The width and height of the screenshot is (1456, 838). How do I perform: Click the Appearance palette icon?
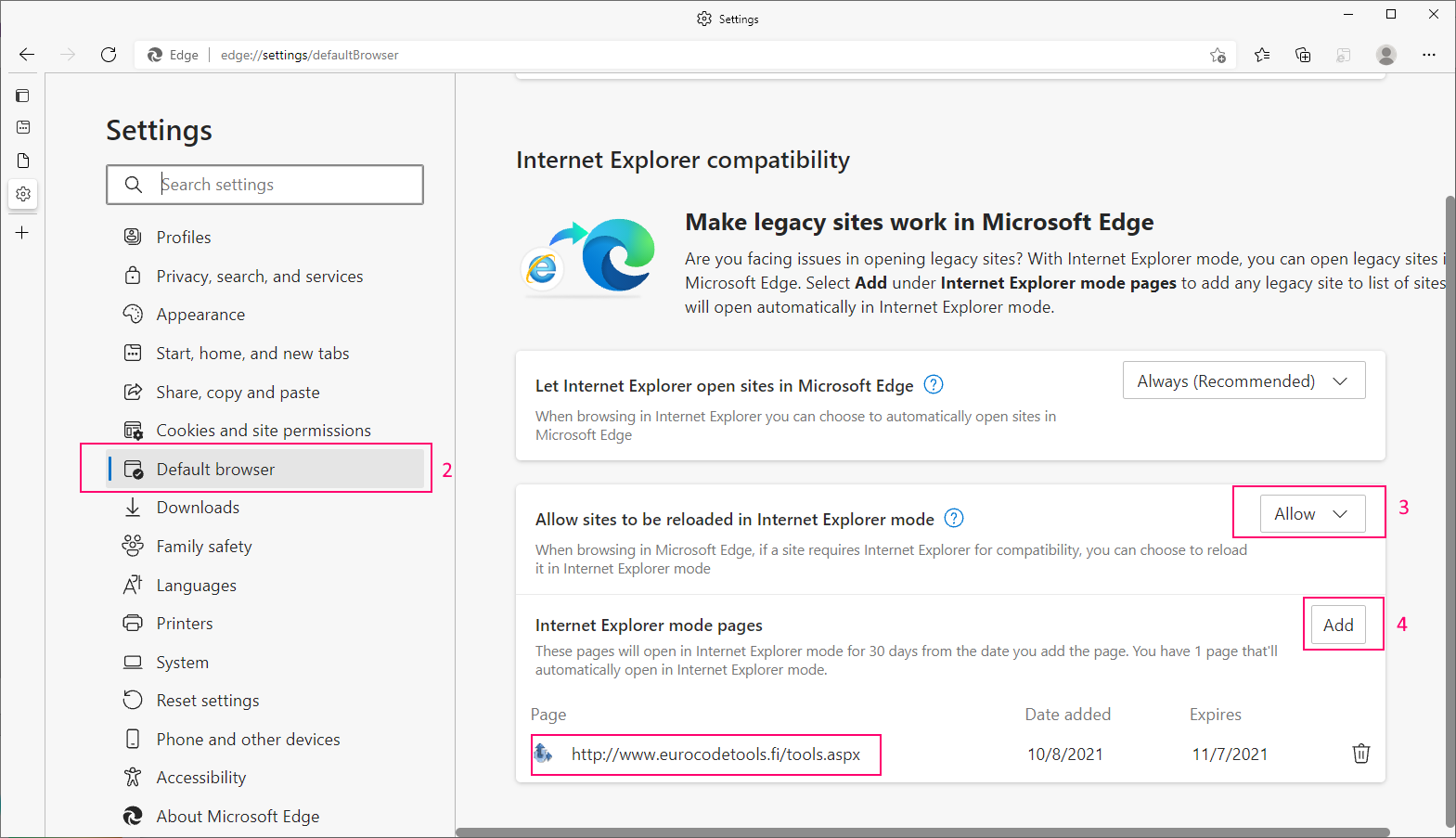click(x=133, y=314)
